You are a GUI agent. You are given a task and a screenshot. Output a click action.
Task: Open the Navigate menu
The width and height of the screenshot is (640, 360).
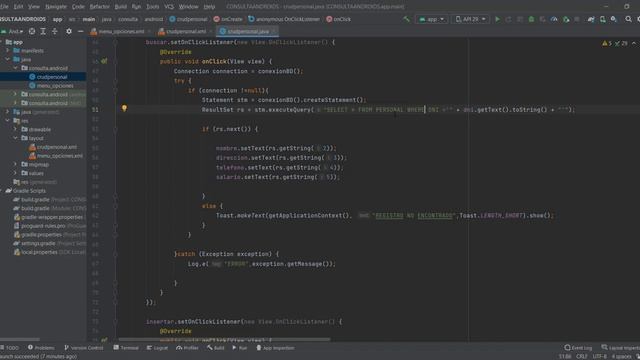coord(56,7)
